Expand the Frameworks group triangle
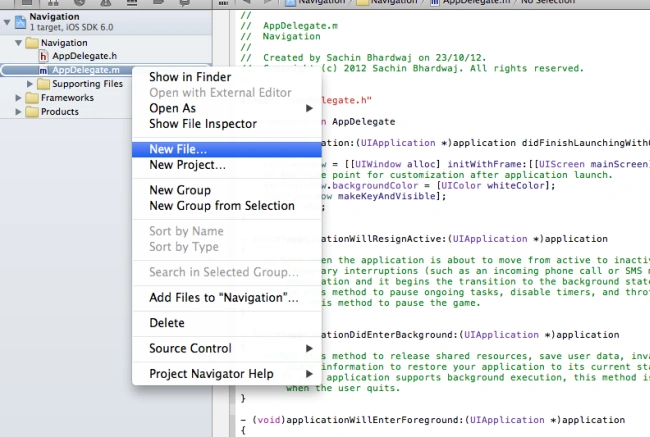The height and width of the screenshot is (437, 650). click(x=18, y=98)
